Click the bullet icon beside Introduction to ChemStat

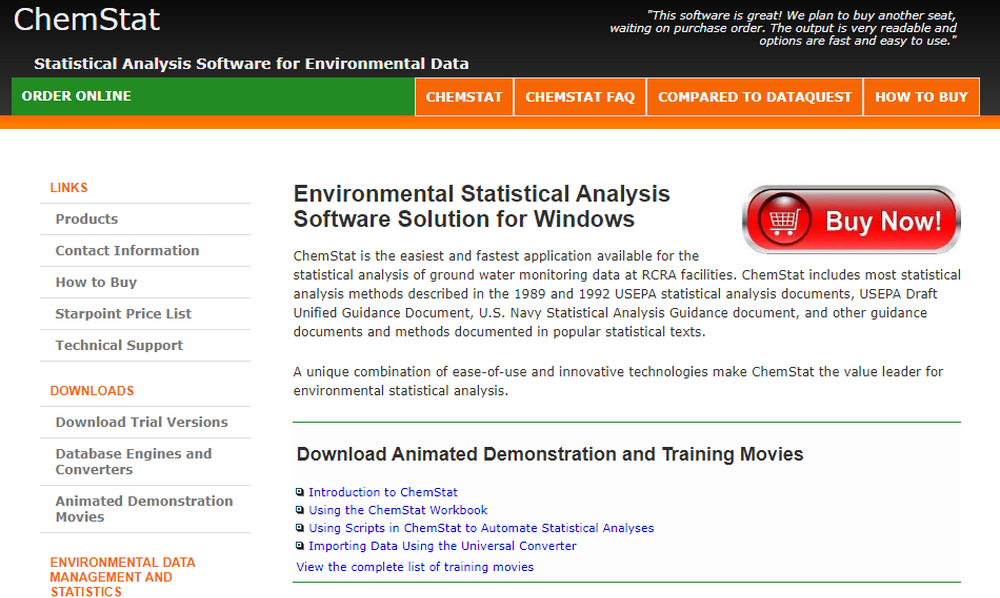pos(300,492)
